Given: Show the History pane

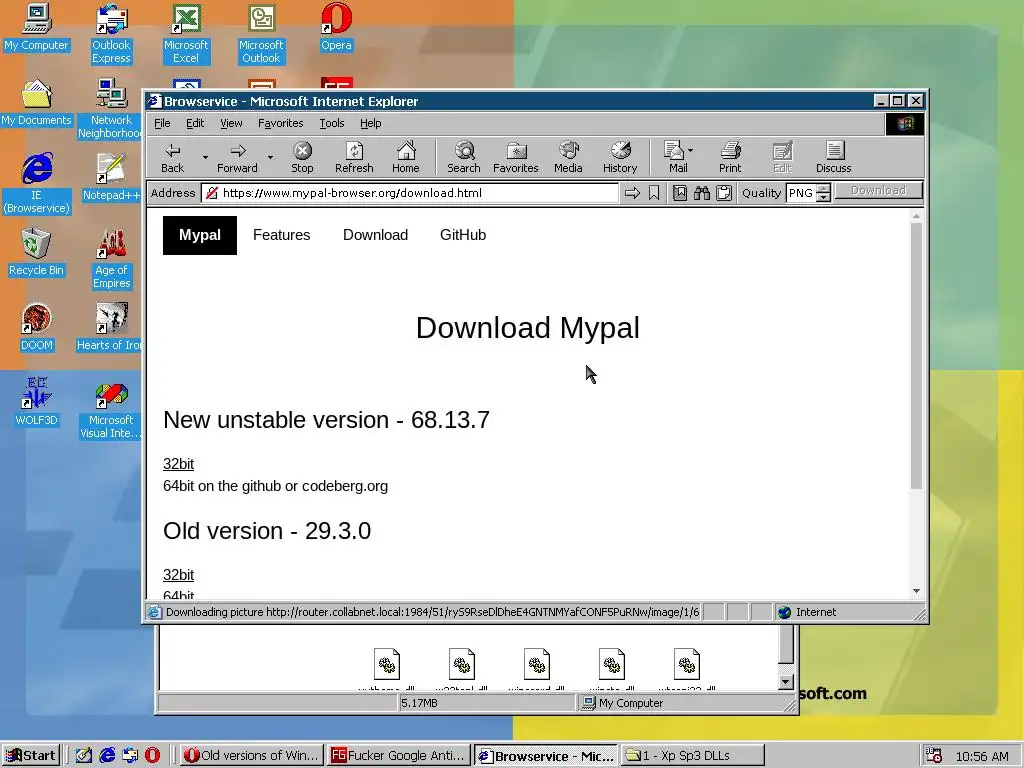Looking at the screenshot, I should click(620, 157).
